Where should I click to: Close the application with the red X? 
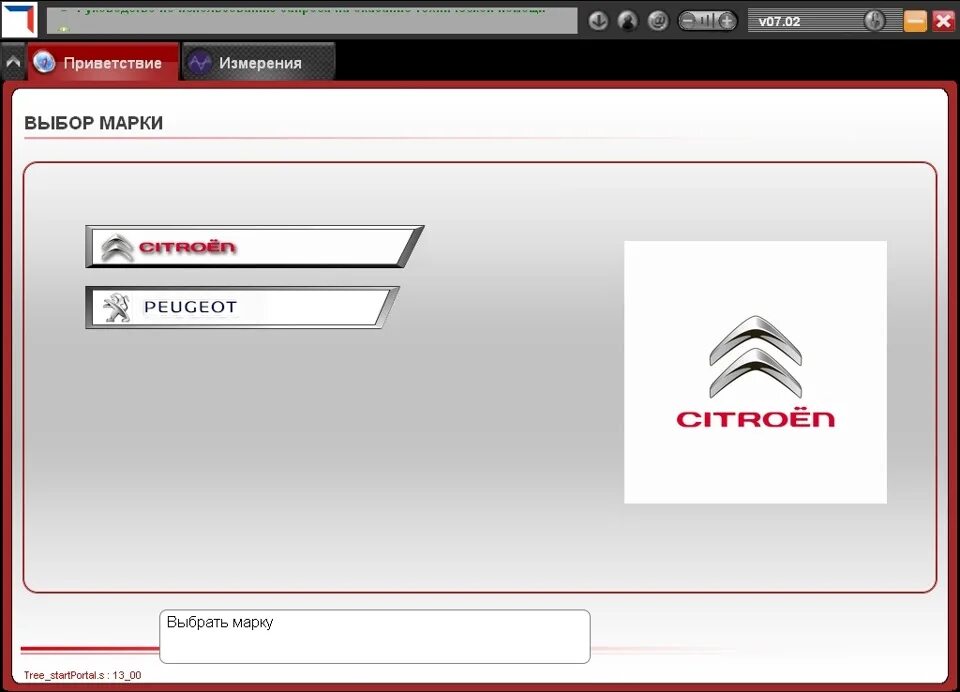pyautogui.click(x=943, y=21)
